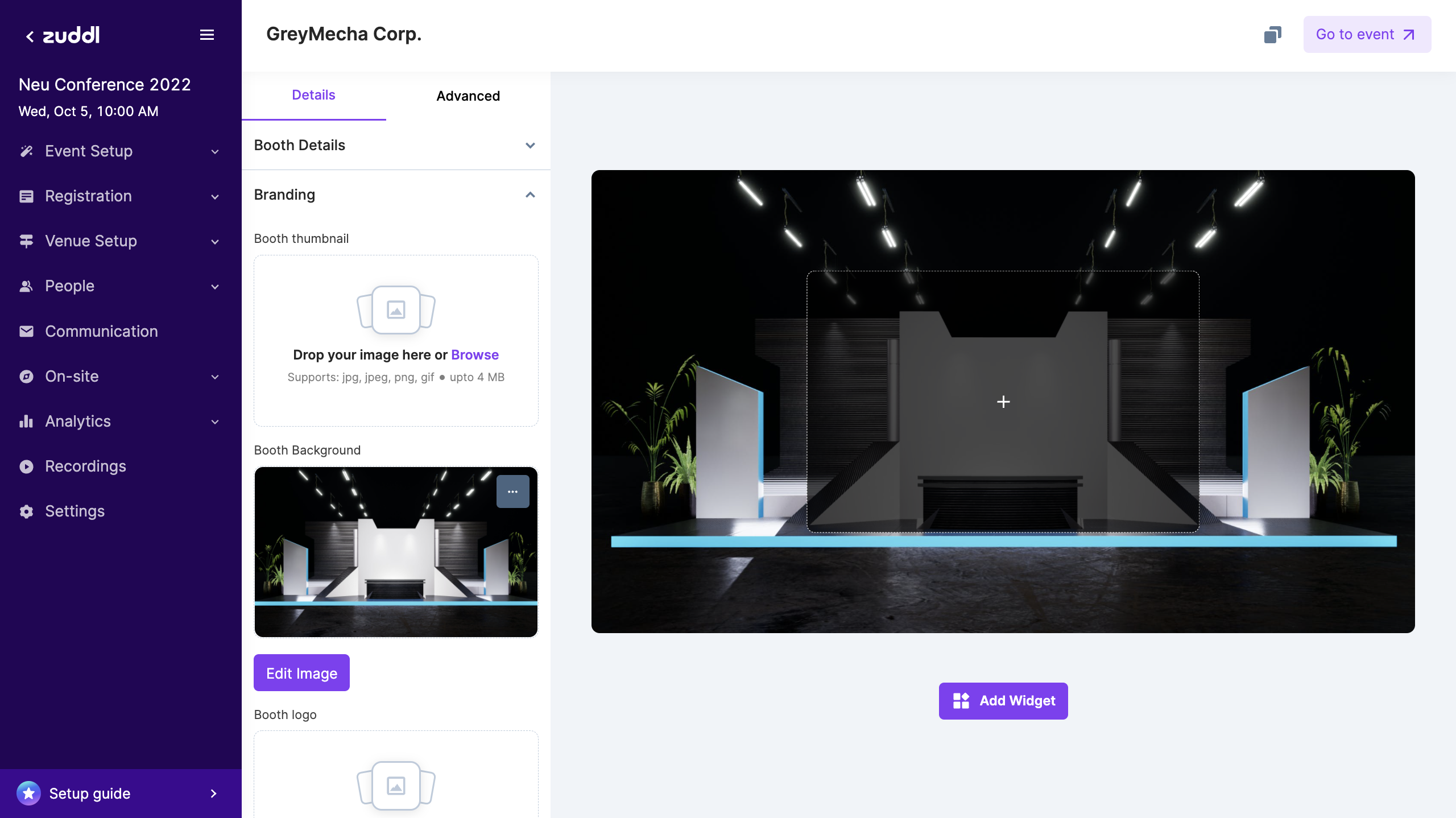This screenshot has height=818, width=1456.
Task: Click the duplicate booth copy icon
Action: [x=1272, y=35]
